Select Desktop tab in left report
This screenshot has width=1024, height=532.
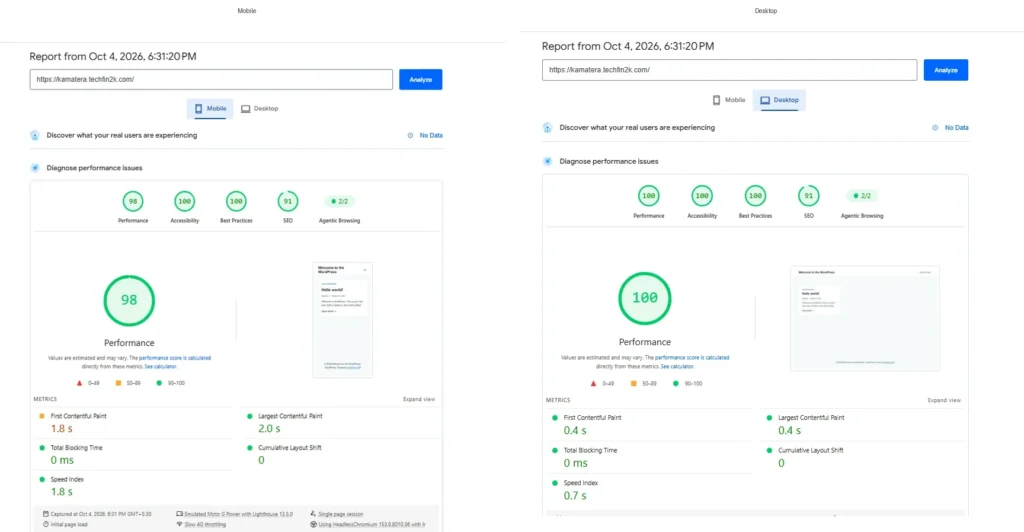coord(259,108)
